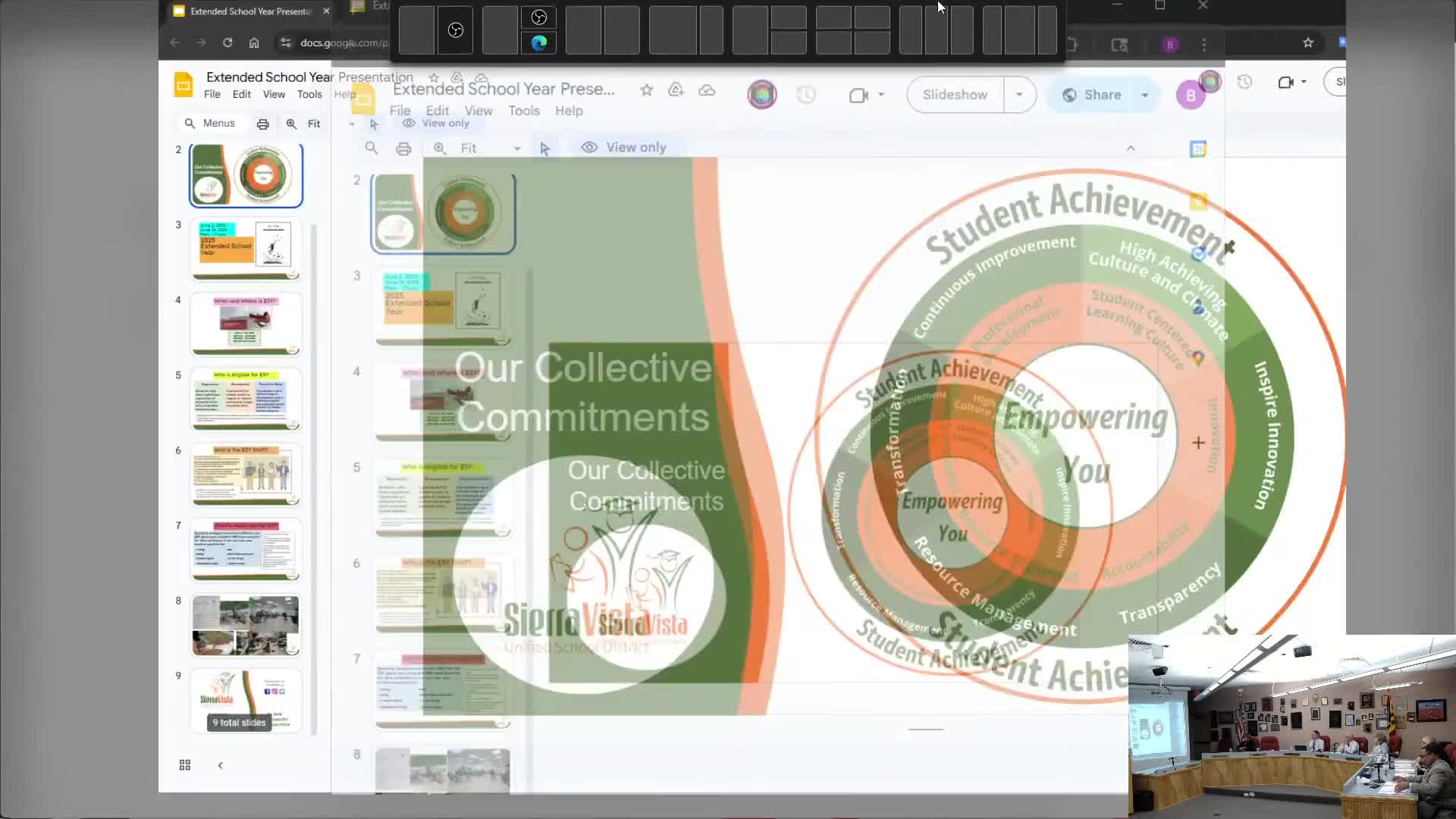Click the zoom magnifier icon beside Fit
This screenshot has width=1456, height=819.
291,124
